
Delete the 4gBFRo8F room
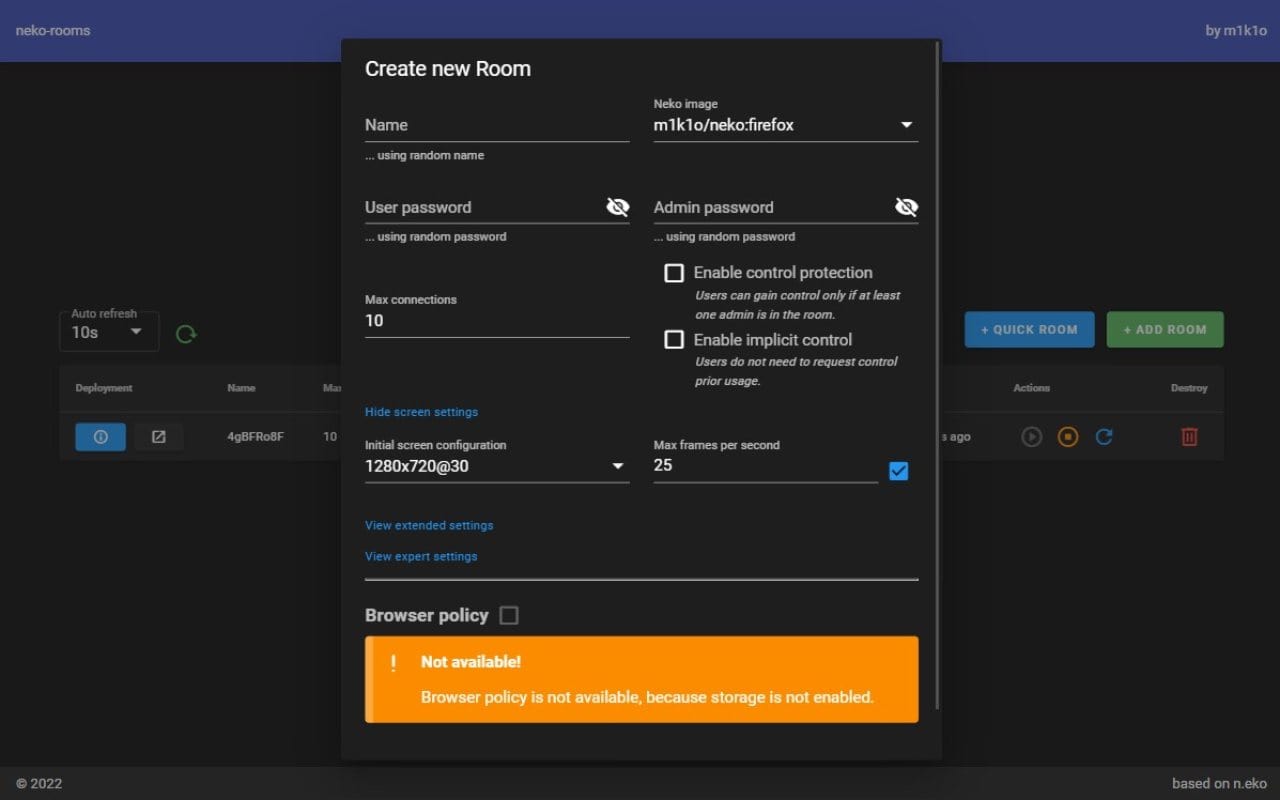click(1189, 436)
